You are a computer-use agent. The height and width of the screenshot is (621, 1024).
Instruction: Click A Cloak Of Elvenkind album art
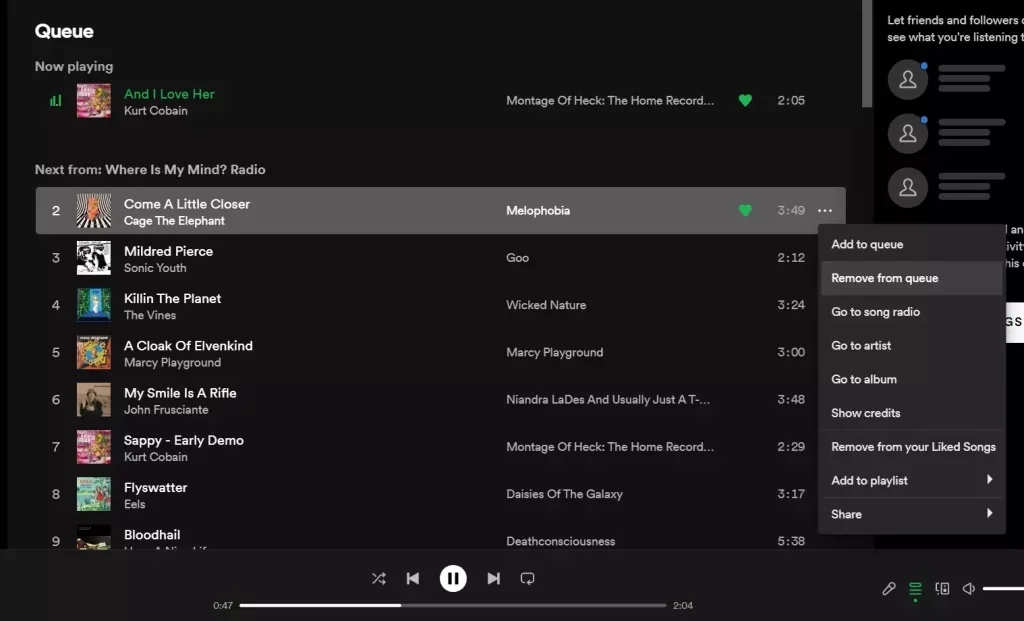(93, 353)
